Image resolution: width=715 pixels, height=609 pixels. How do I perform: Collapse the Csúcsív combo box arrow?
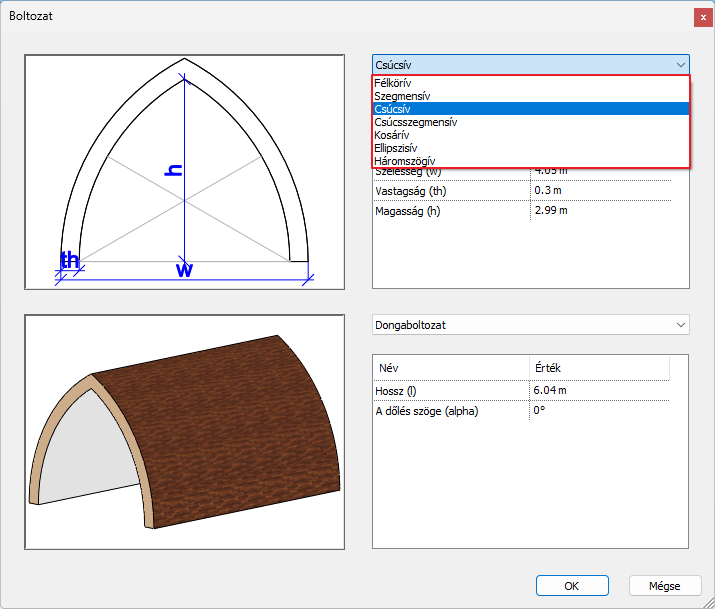pyautogui.click(x=681, y=64)
